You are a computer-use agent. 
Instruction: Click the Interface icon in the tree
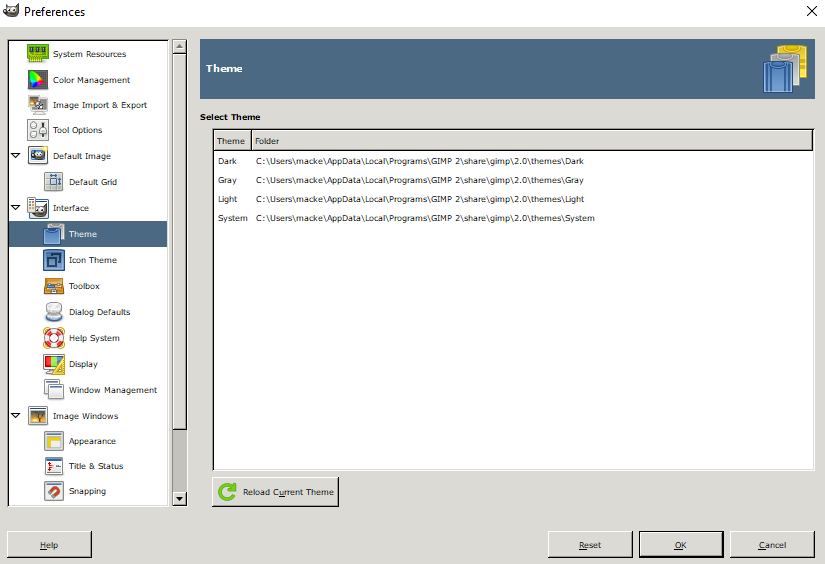pos(38,208)
